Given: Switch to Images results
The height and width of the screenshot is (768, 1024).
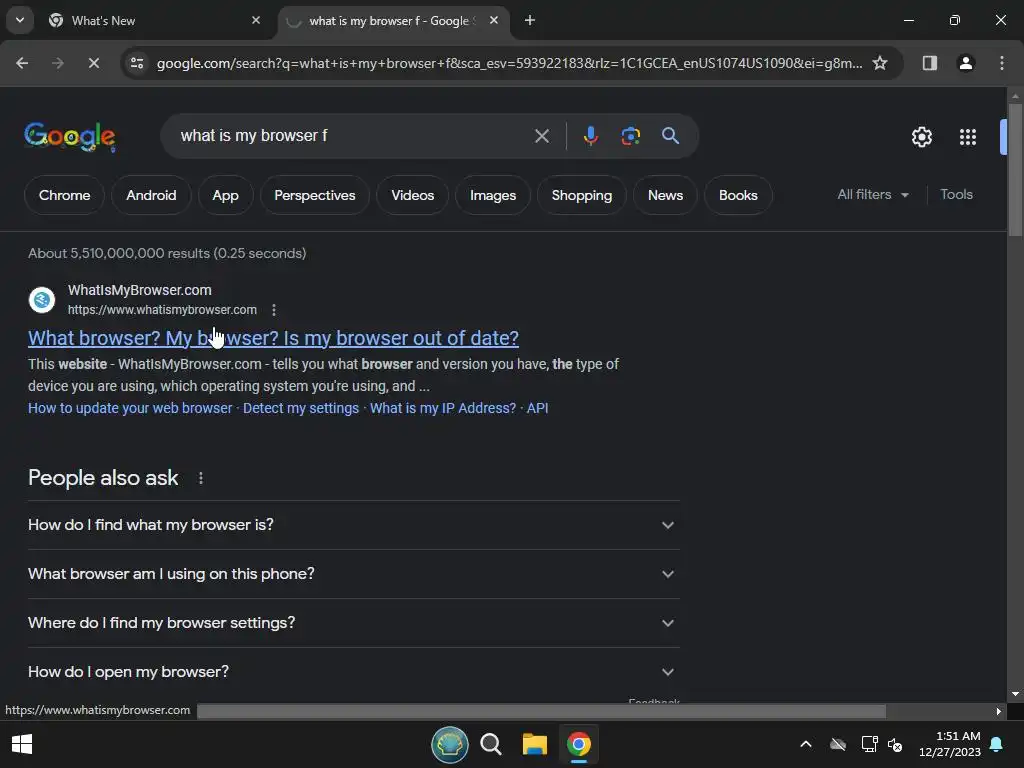Looking at the screenshot, I should [x=493, y=195].
